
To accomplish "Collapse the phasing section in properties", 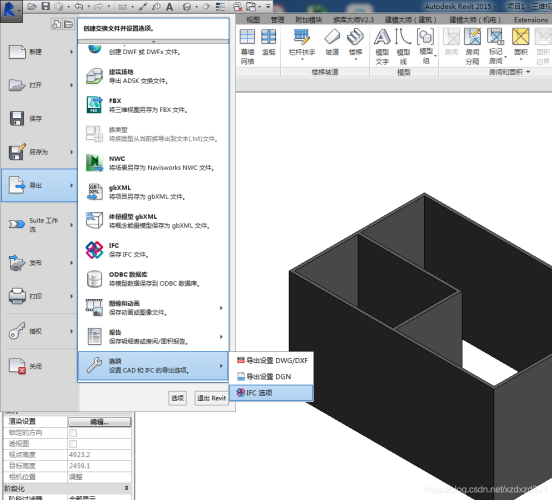I will (126, 488).
